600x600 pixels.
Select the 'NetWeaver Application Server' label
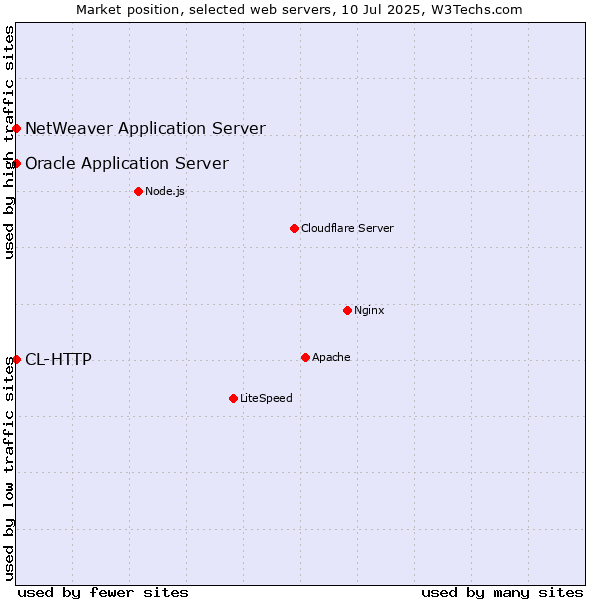tap(145, 128)
